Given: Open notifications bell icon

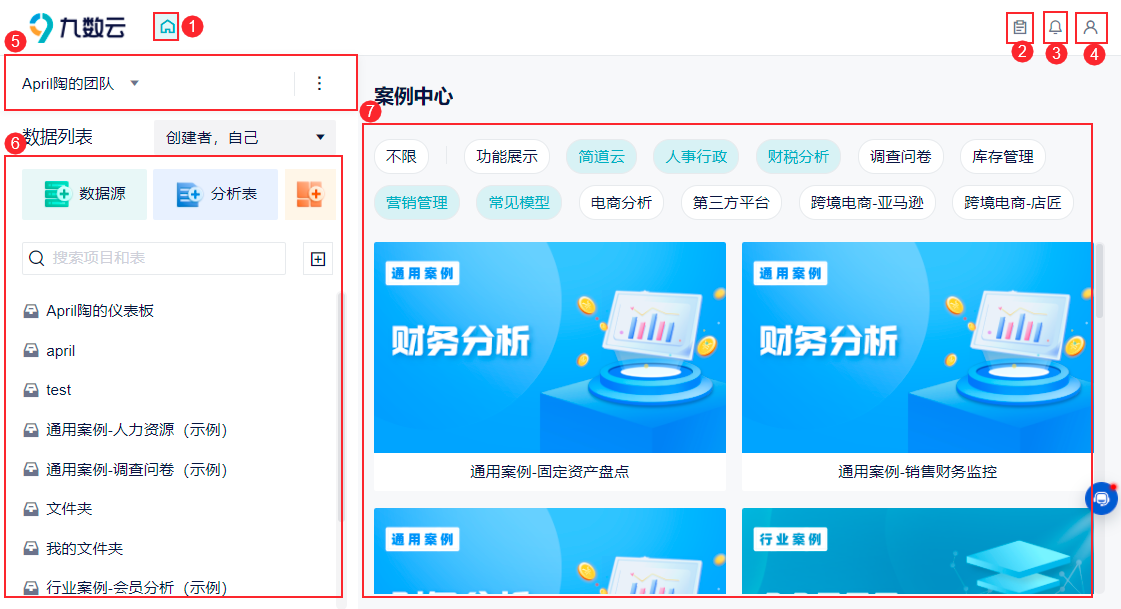Looking at the screenshot, I should (1055, 28).
